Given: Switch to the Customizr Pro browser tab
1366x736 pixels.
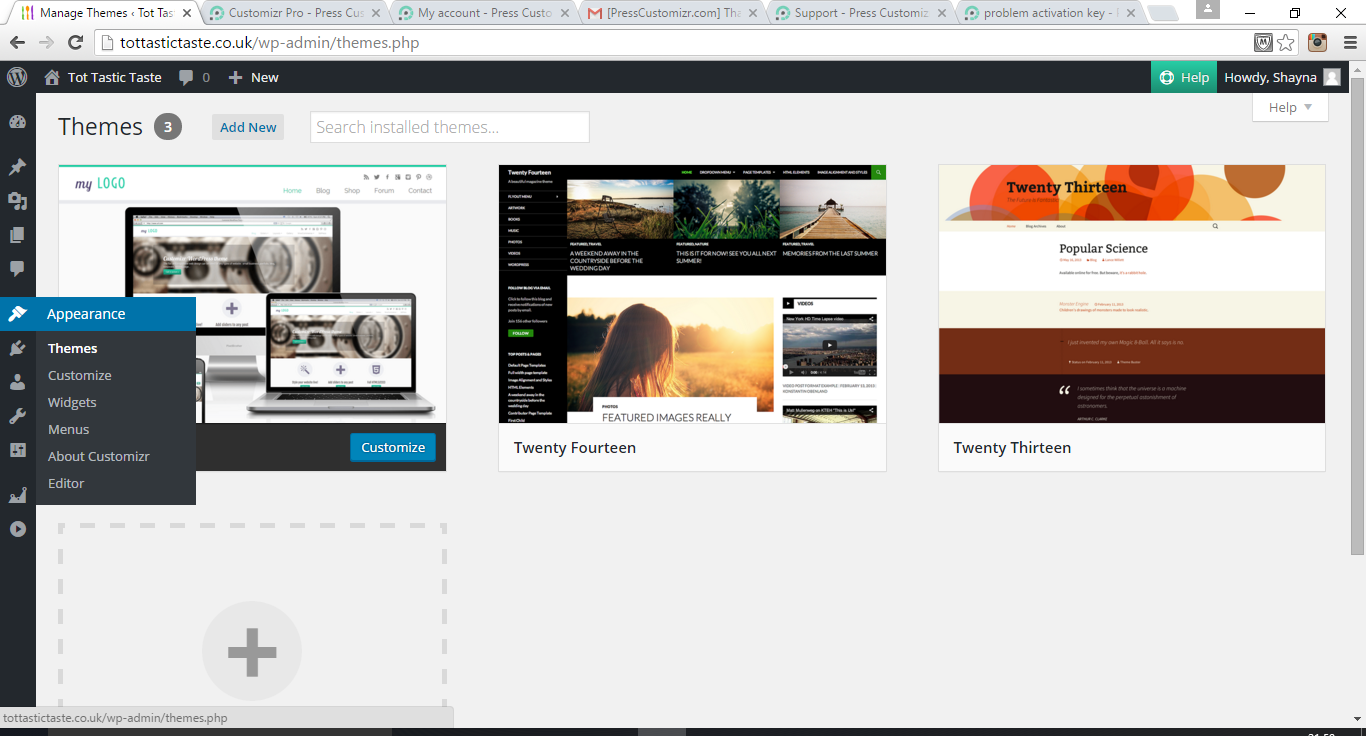Looking at the screenshot, I should click(x=295, y=13).
